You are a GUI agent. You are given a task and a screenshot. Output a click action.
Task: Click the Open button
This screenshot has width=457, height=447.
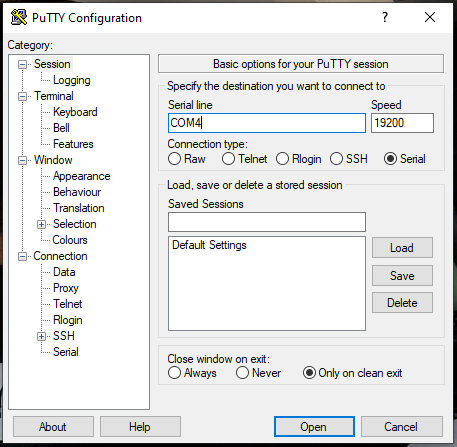click(314, 426)
